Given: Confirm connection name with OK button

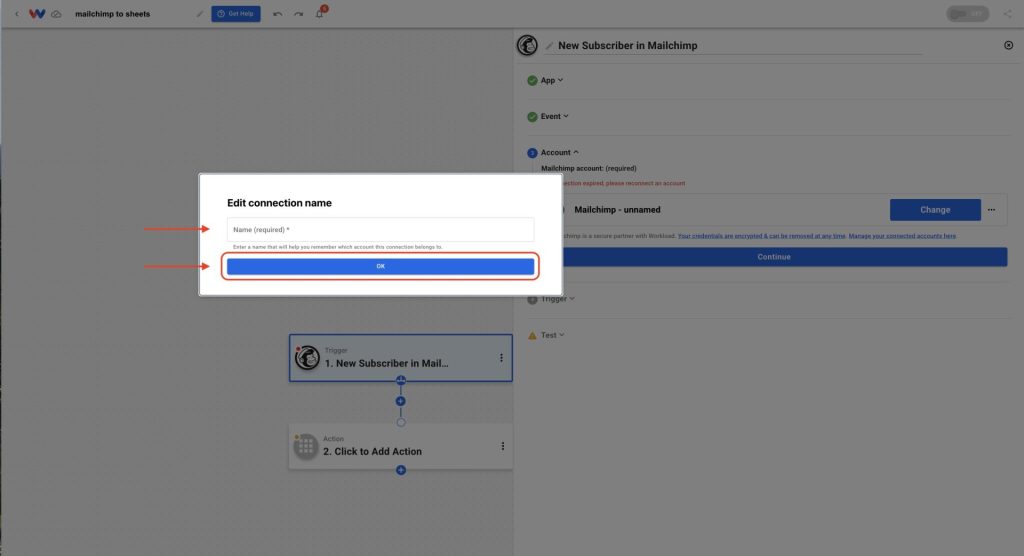Looking at the screenshot, I should [x=380, y=267].
